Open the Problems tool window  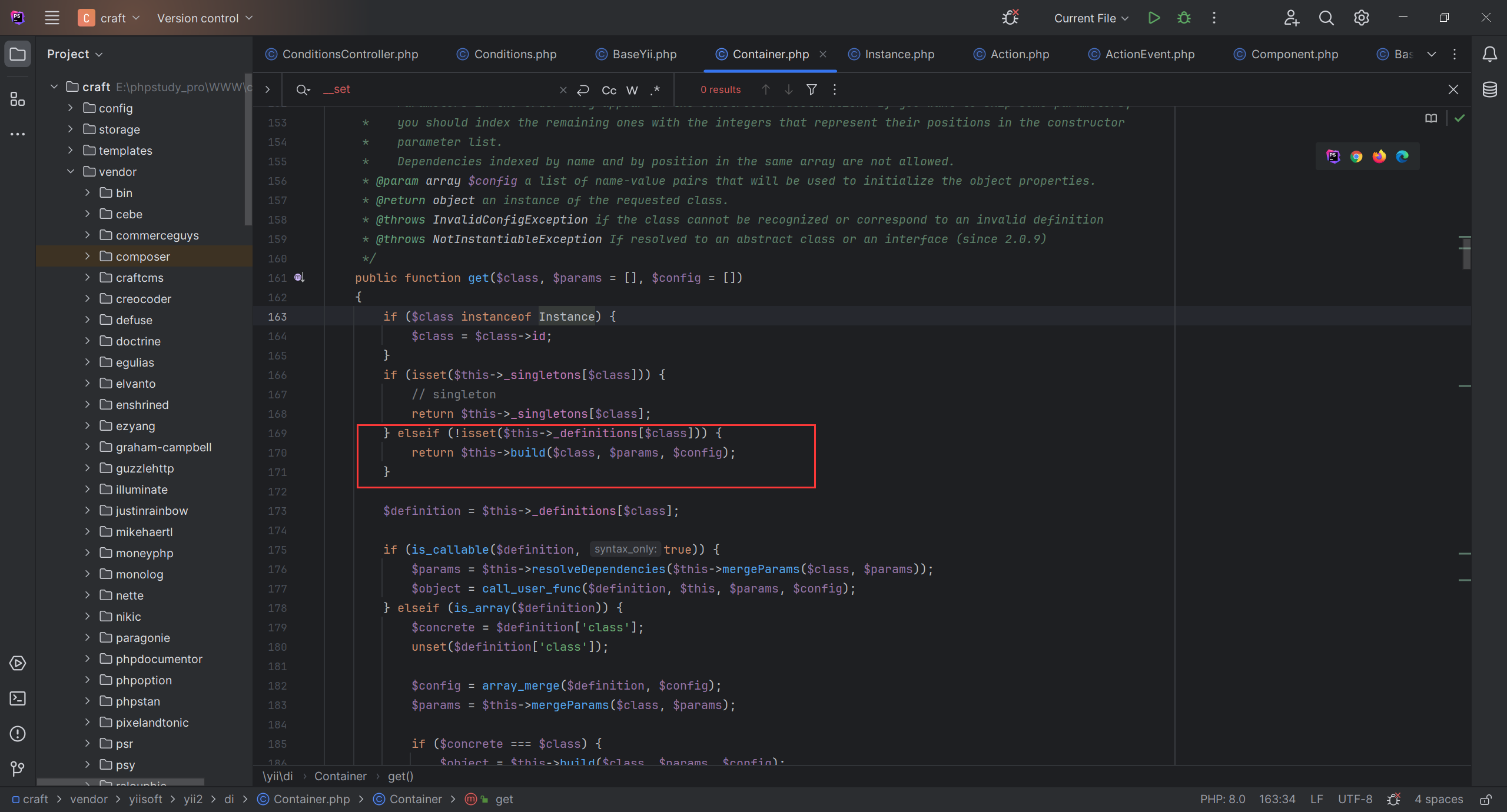tap(18, 734)
